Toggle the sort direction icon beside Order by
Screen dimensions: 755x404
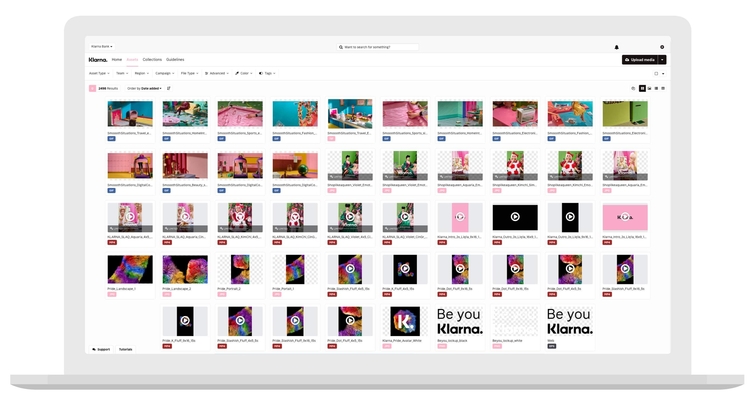click(169, 88)
